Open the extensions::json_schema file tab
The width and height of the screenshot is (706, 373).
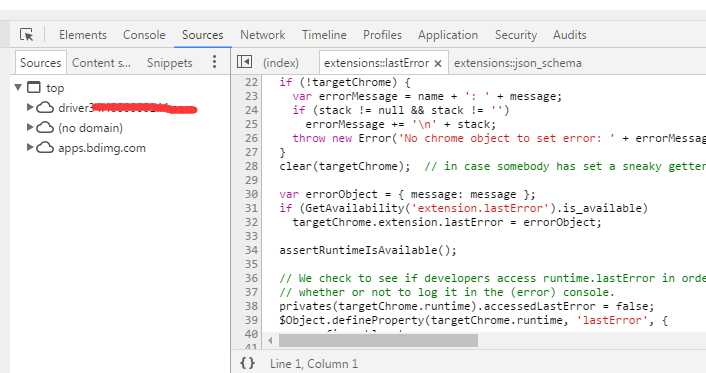[x=518, y=63]
